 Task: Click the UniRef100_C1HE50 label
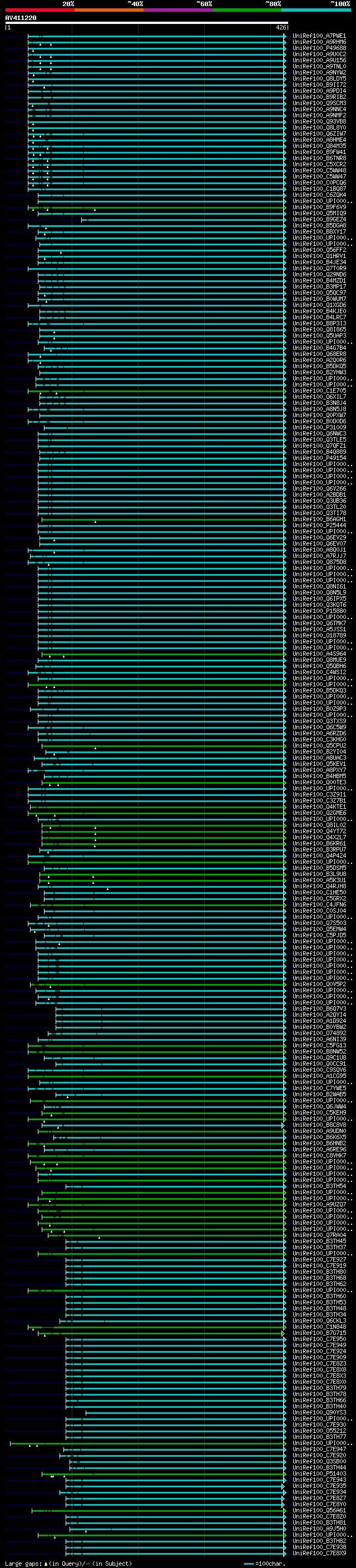[319, 892]
